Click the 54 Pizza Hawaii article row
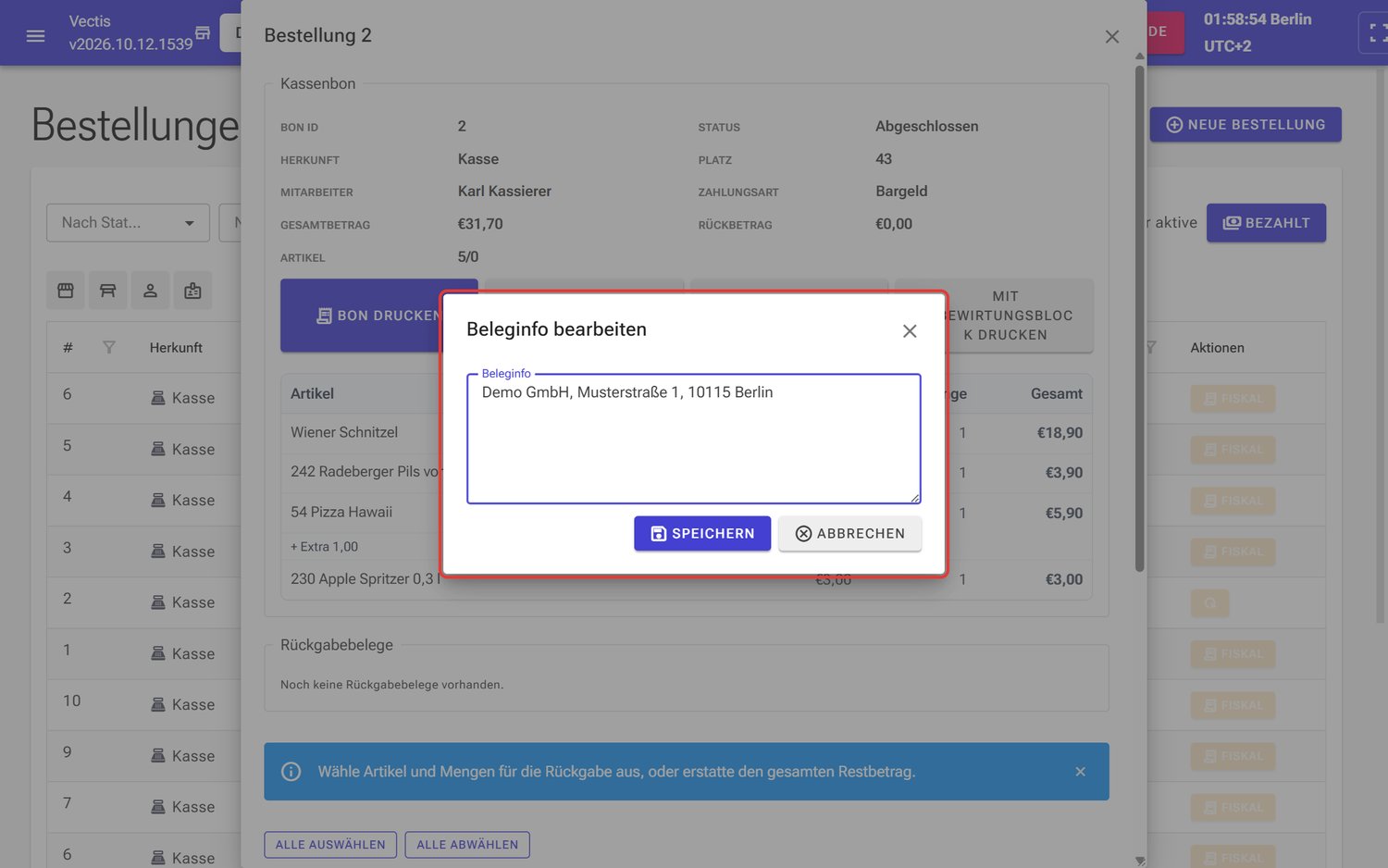Screen dimensions: 1388x868 click(686, 512)
